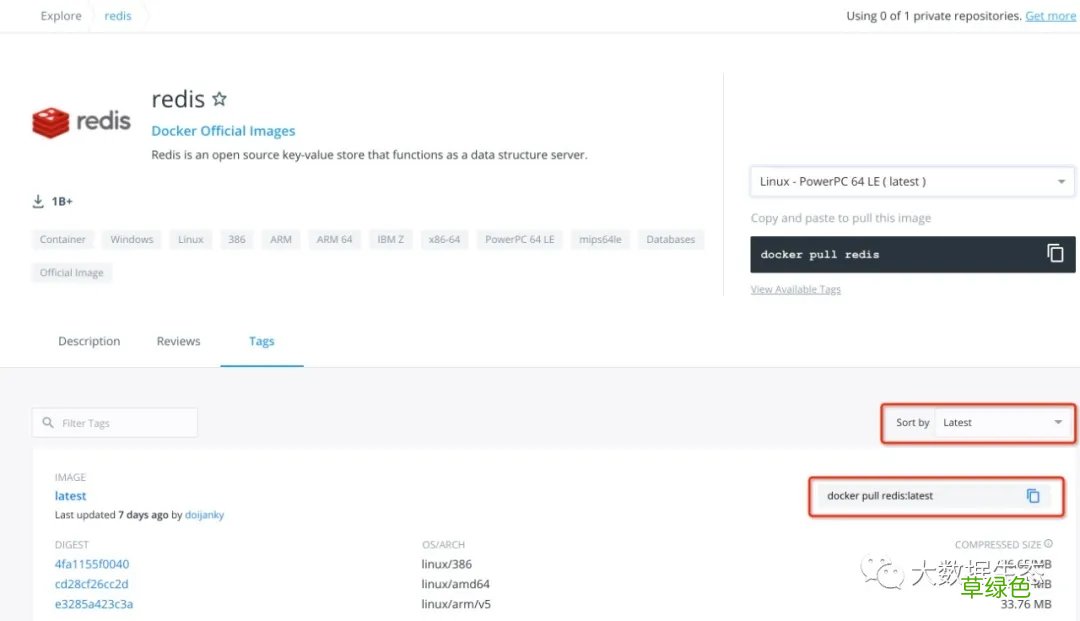
Task: Switch to the Description tab
Action: coord(89,341)
